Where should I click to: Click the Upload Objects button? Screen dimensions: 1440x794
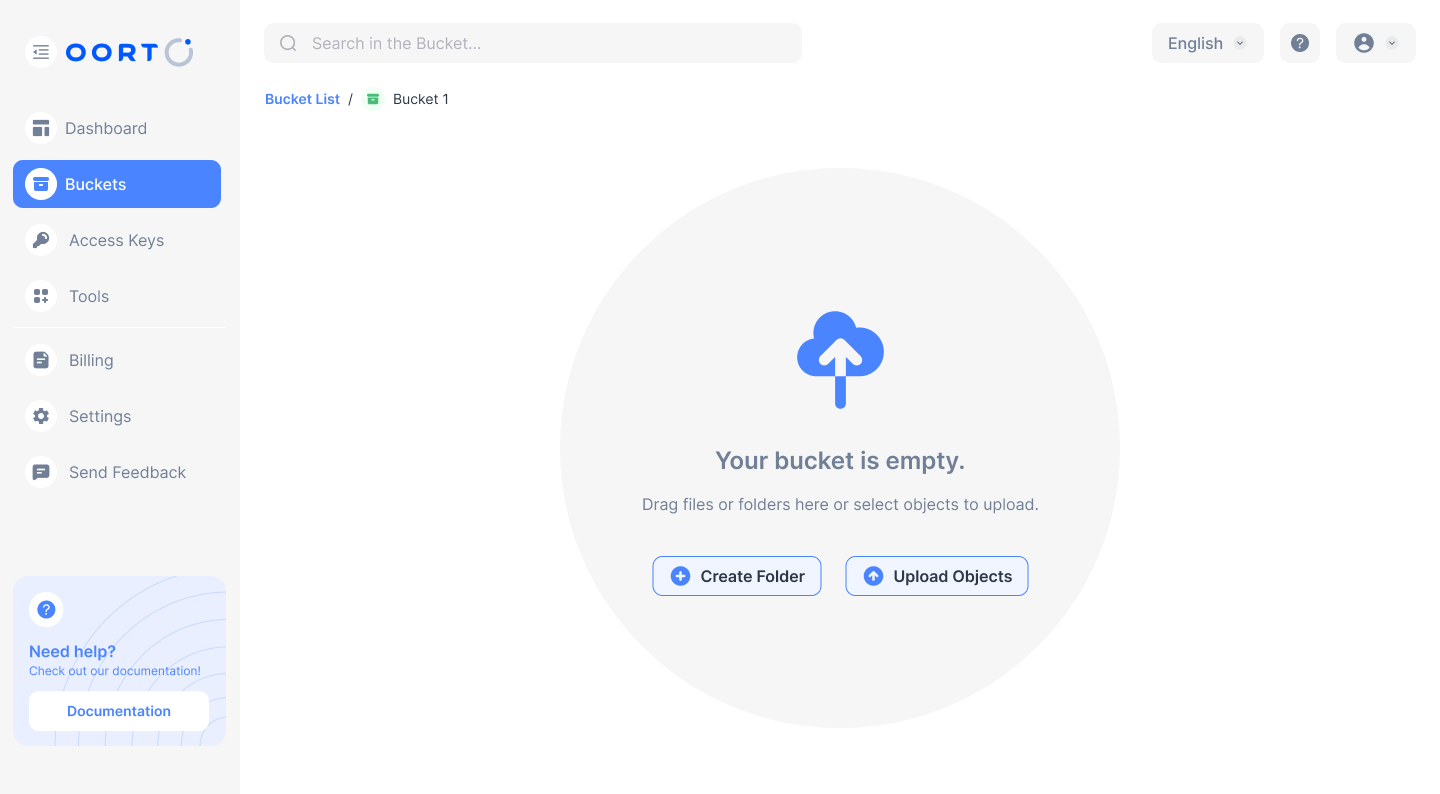(x=937, y=576)
